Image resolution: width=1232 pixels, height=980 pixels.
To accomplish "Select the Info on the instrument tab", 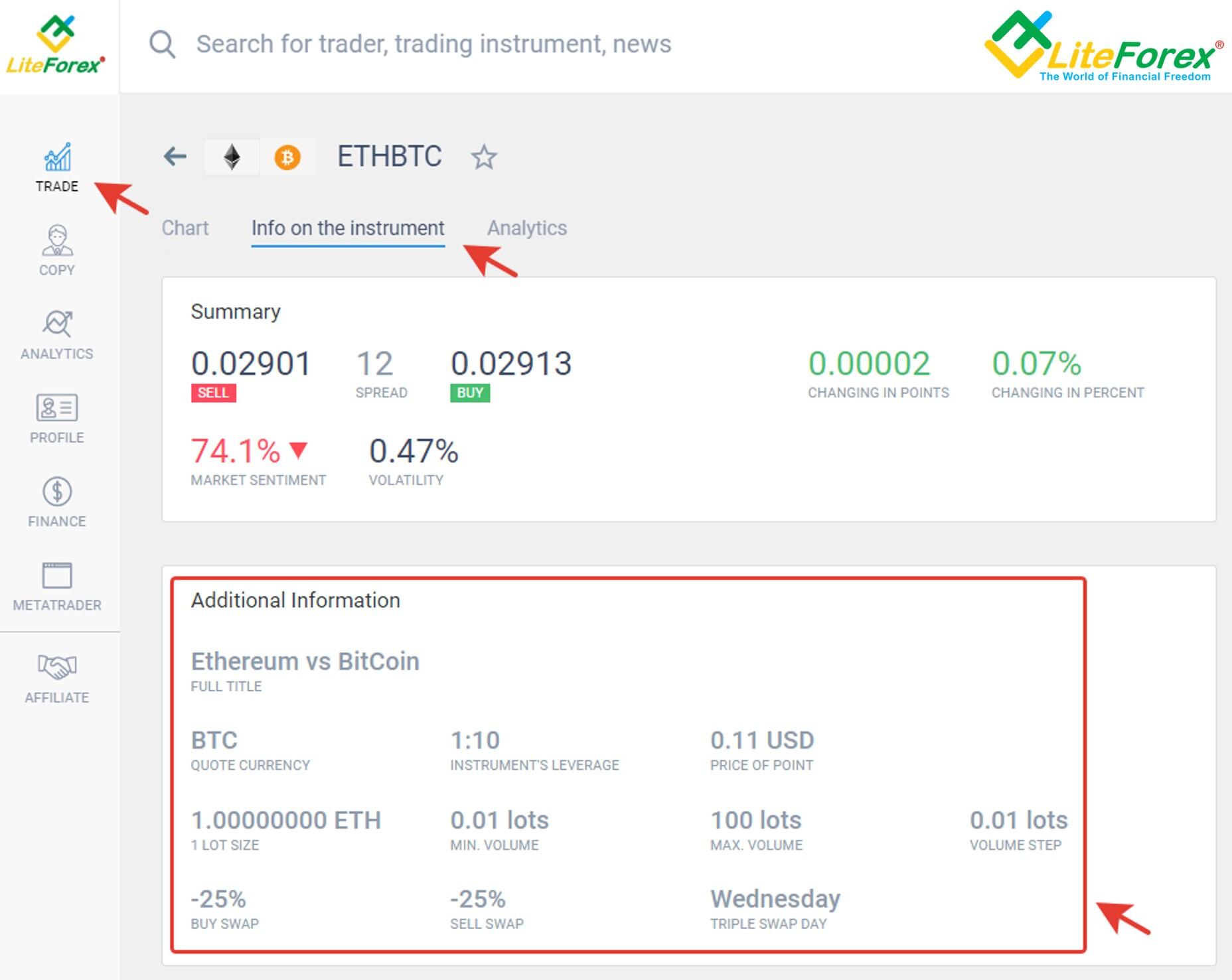I will click(348, 228).
